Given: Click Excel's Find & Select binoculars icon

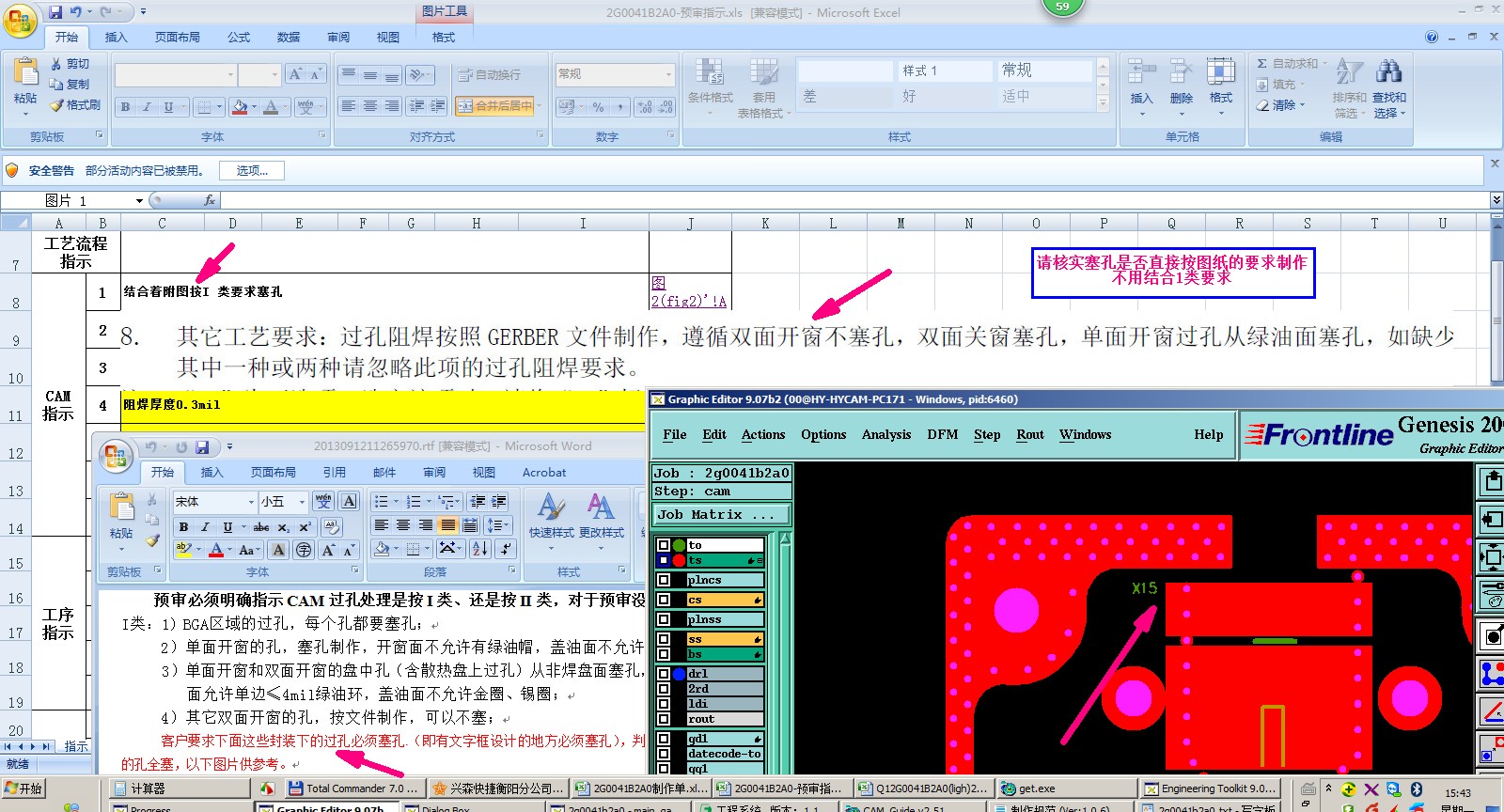Looking at the screenshot, I should click(1388, 71).
